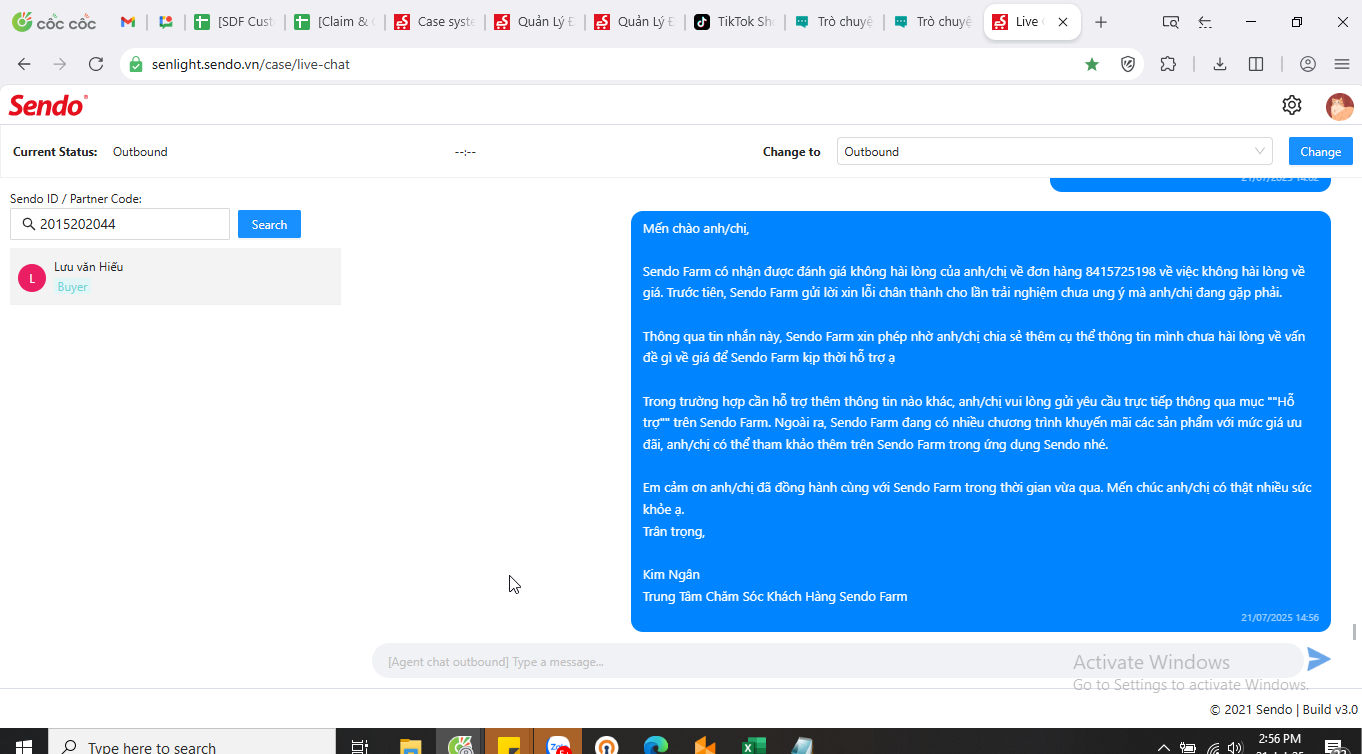Open Microsoft Edge from the taskbar
This screenshot has width=1362, height=754.
656,745
